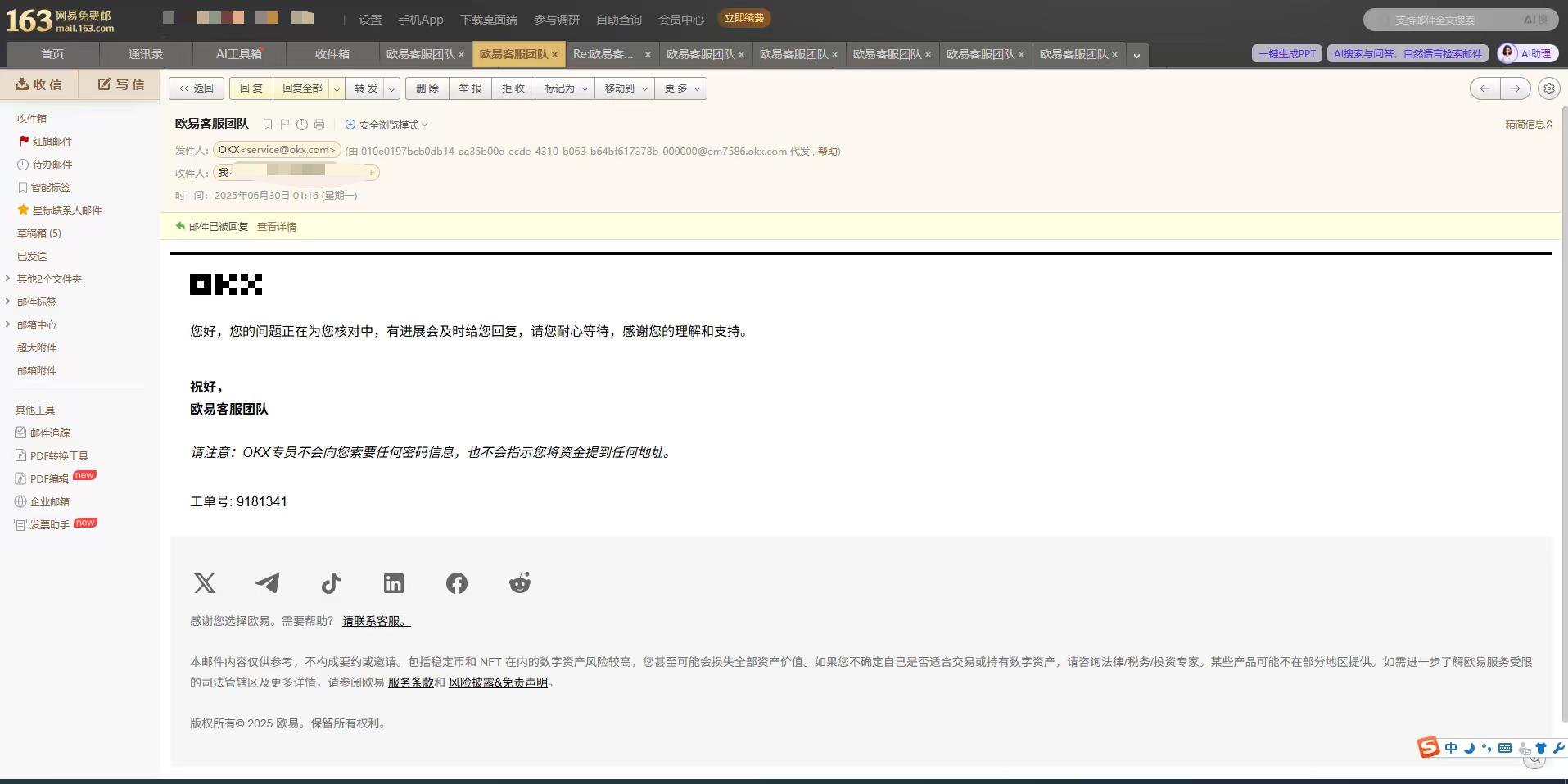Open the Telegram social icon in footer
1568x784 pixels.
pos(268,583)
